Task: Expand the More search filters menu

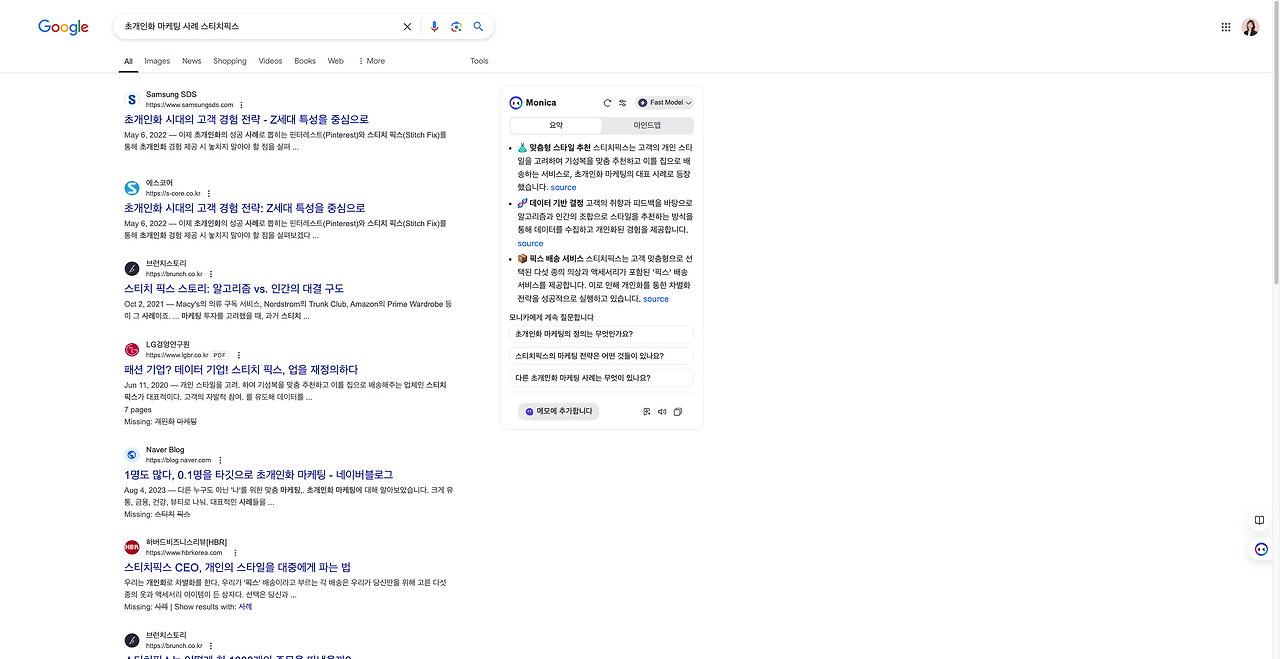Action: coord(371,61)
